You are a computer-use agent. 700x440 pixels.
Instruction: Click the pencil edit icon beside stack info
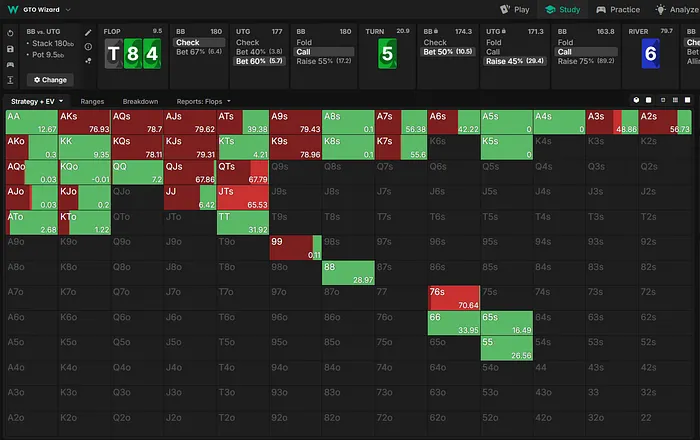(x=89, y=33)
